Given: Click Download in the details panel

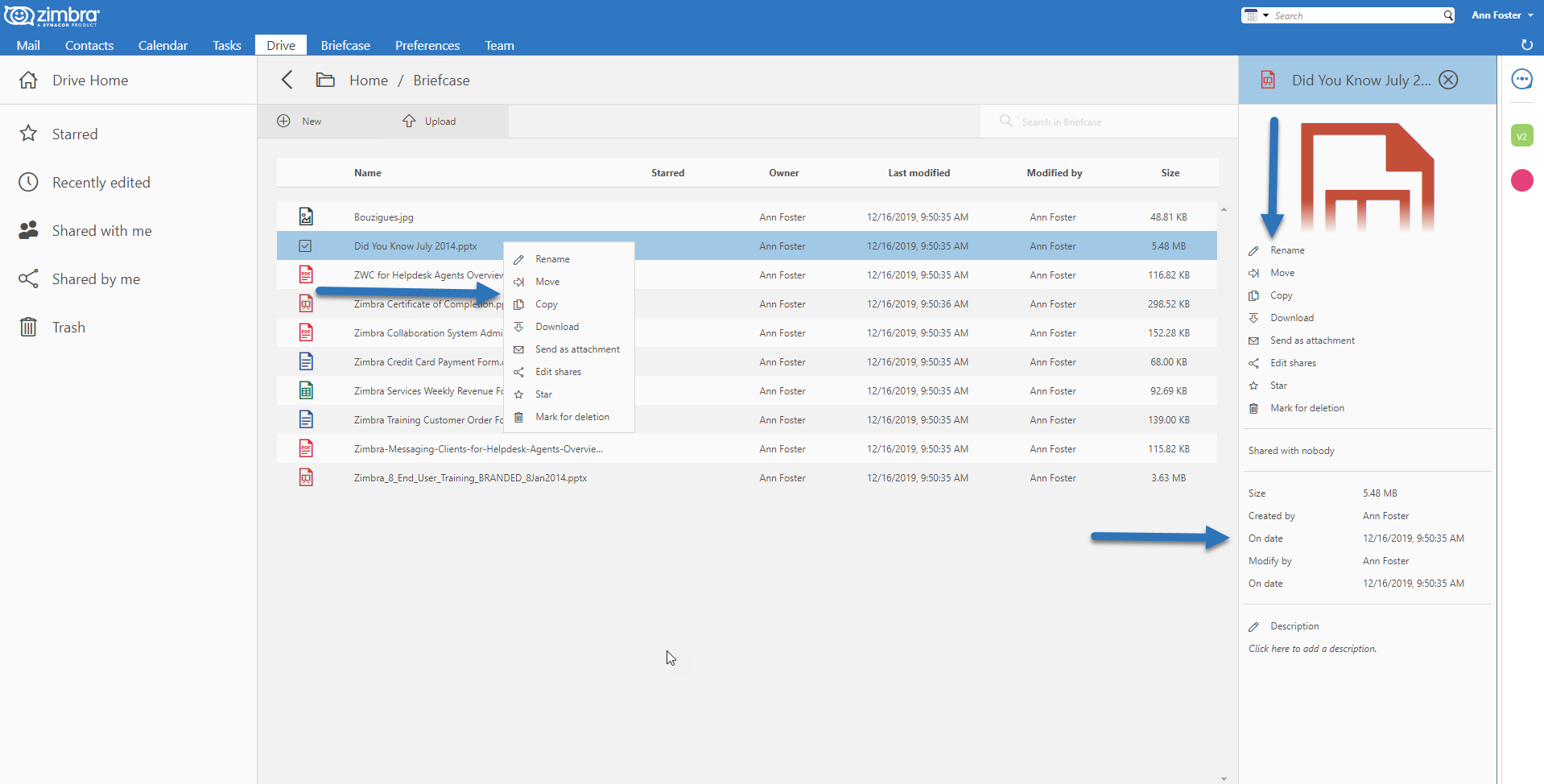Looking at the screenshot, I should click(x=1292, y=318).
